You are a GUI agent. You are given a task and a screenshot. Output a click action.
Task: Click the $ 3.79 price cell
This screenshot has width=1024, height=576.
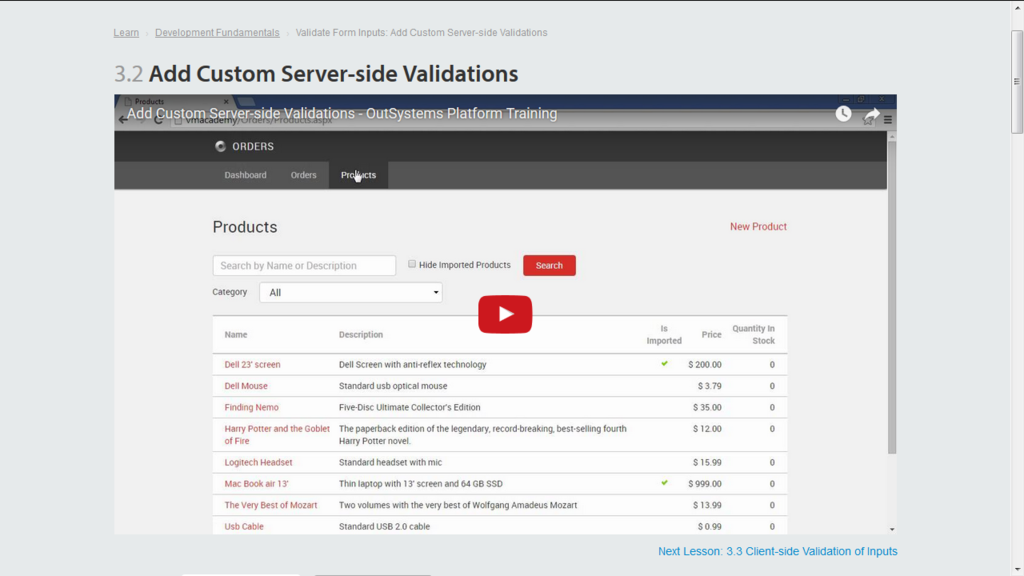coord(709,386)
